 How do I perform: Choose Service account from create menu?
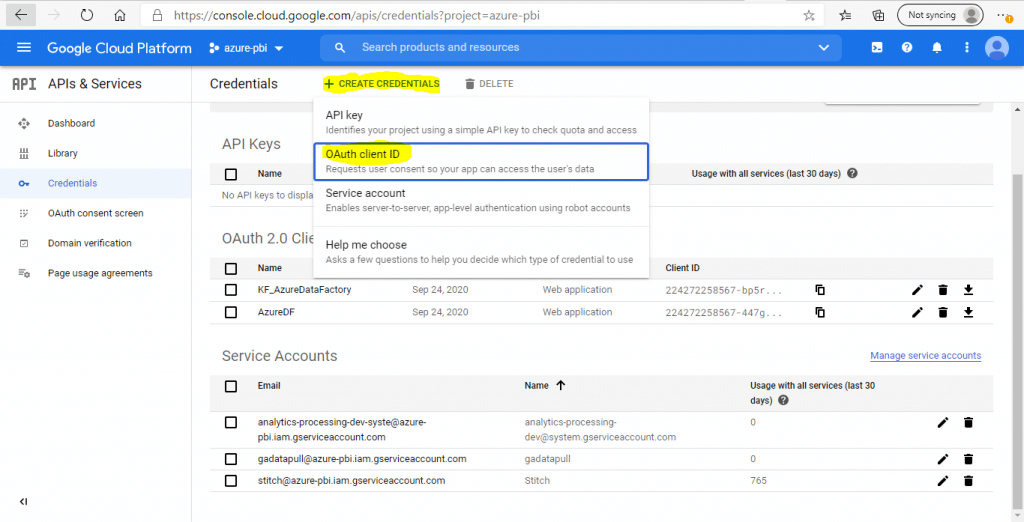click(x=481, y=201)
